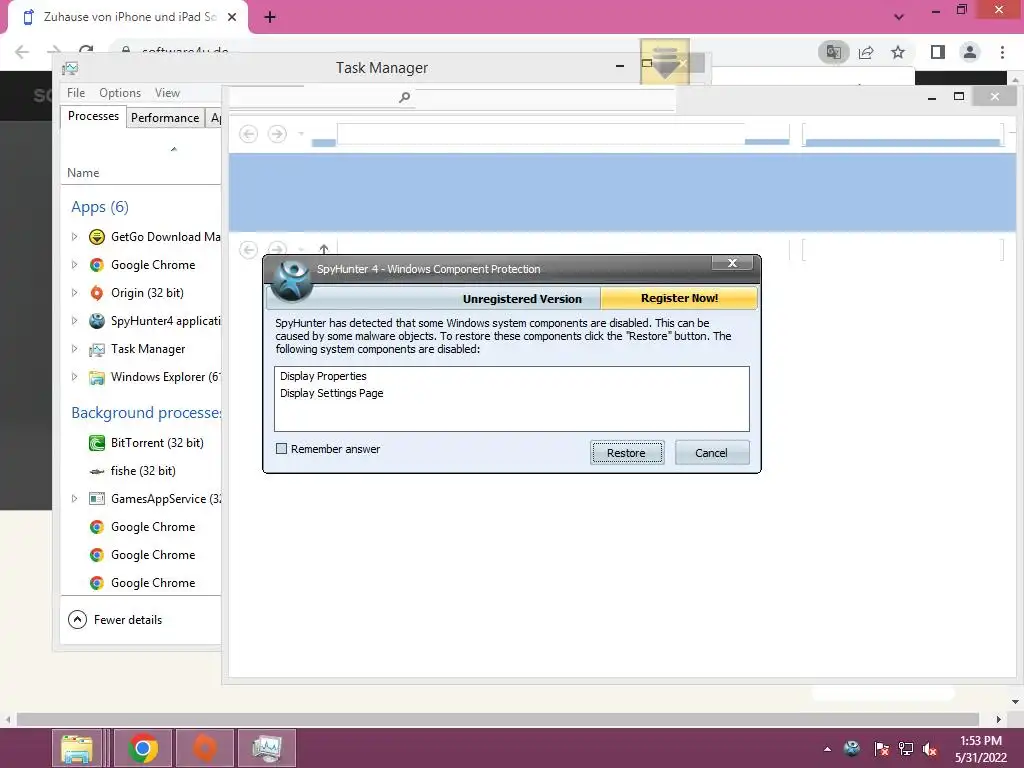Click GetGo Download Manager icon in Task Manager
The width and height of the screenshot is (1024, 768).
[x=97, y=237]
